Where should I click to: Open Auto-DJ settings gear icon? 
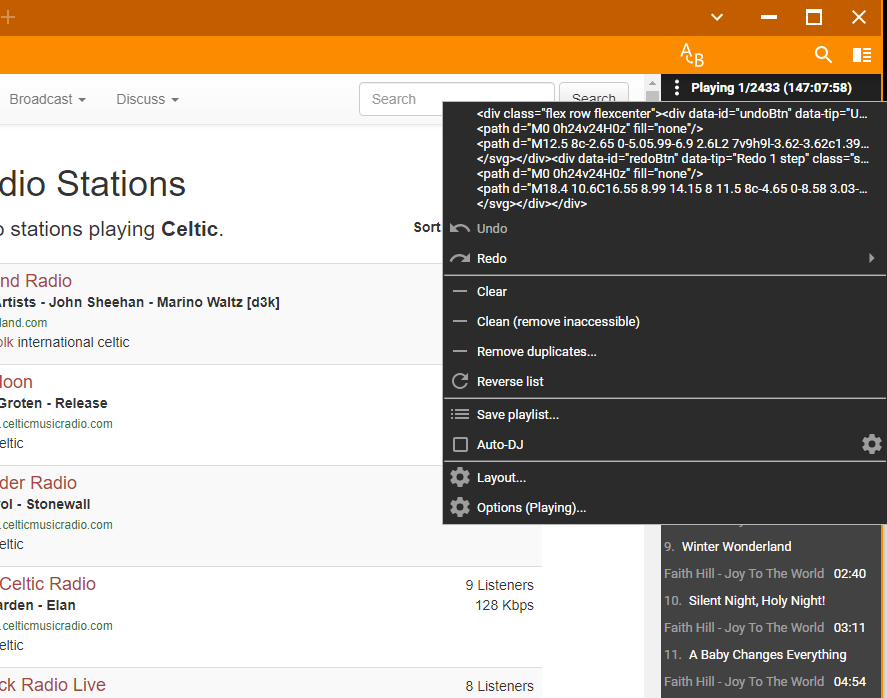(x=872, y=444)
